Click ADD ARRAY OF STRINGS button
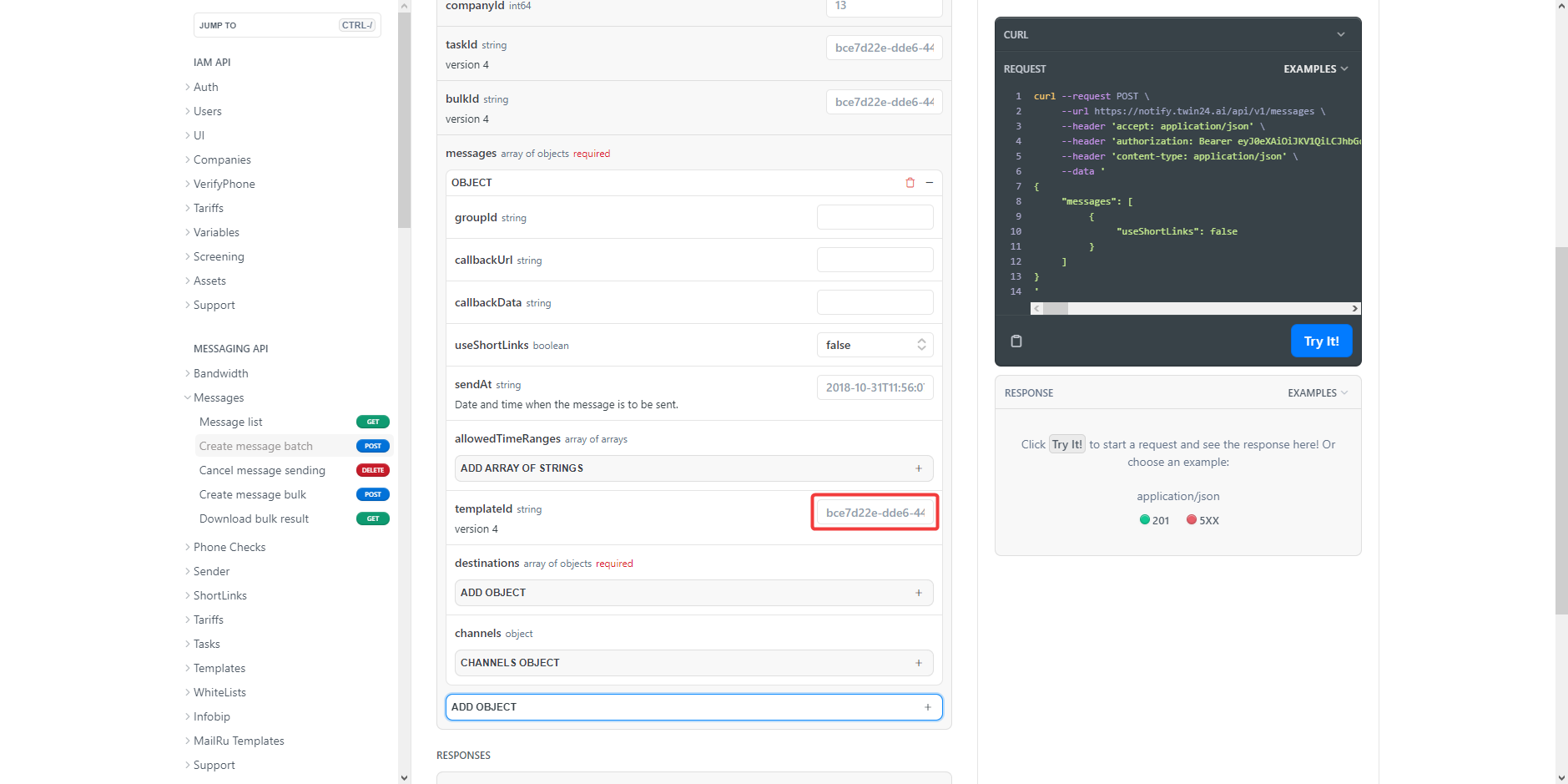 [x=693, y=468]
